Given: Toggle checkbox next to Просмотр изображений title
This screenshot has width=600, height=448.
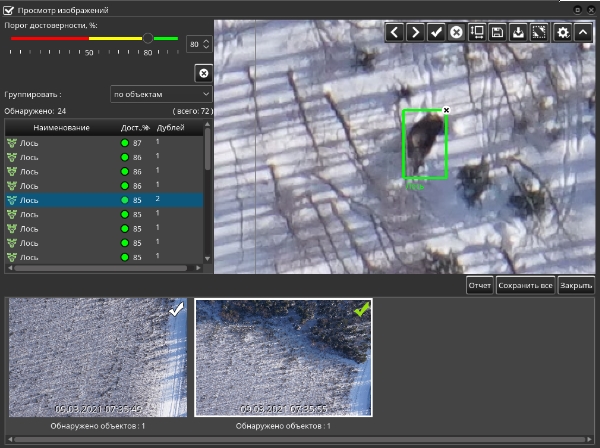Looking at the screenshot, I should pyautogui.click(x=8, y=10).
